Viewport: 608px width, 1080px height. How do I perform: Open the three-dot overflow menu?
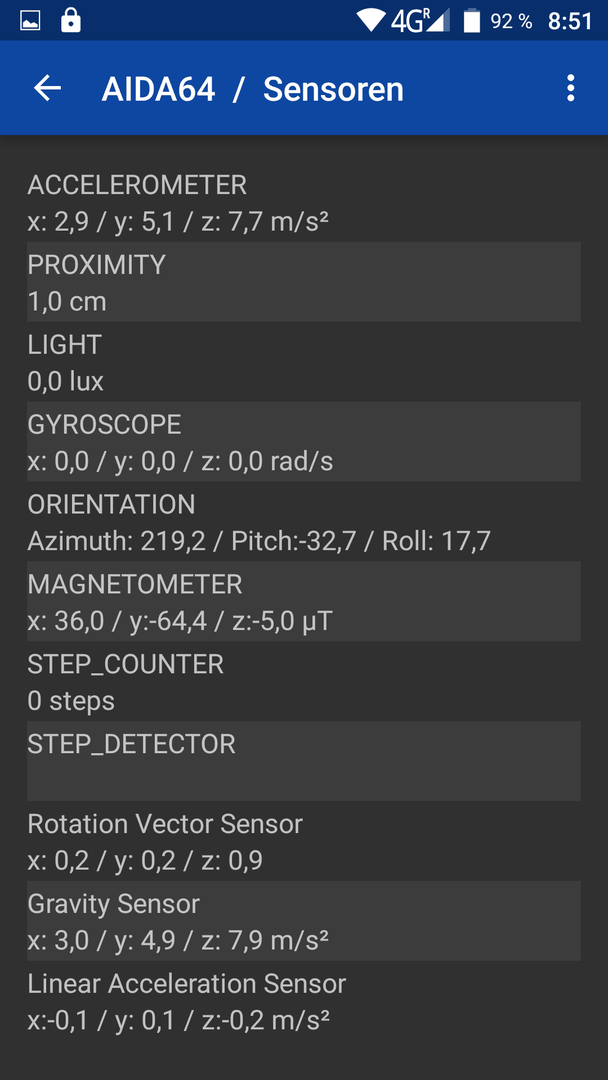(x=570, y=89)
